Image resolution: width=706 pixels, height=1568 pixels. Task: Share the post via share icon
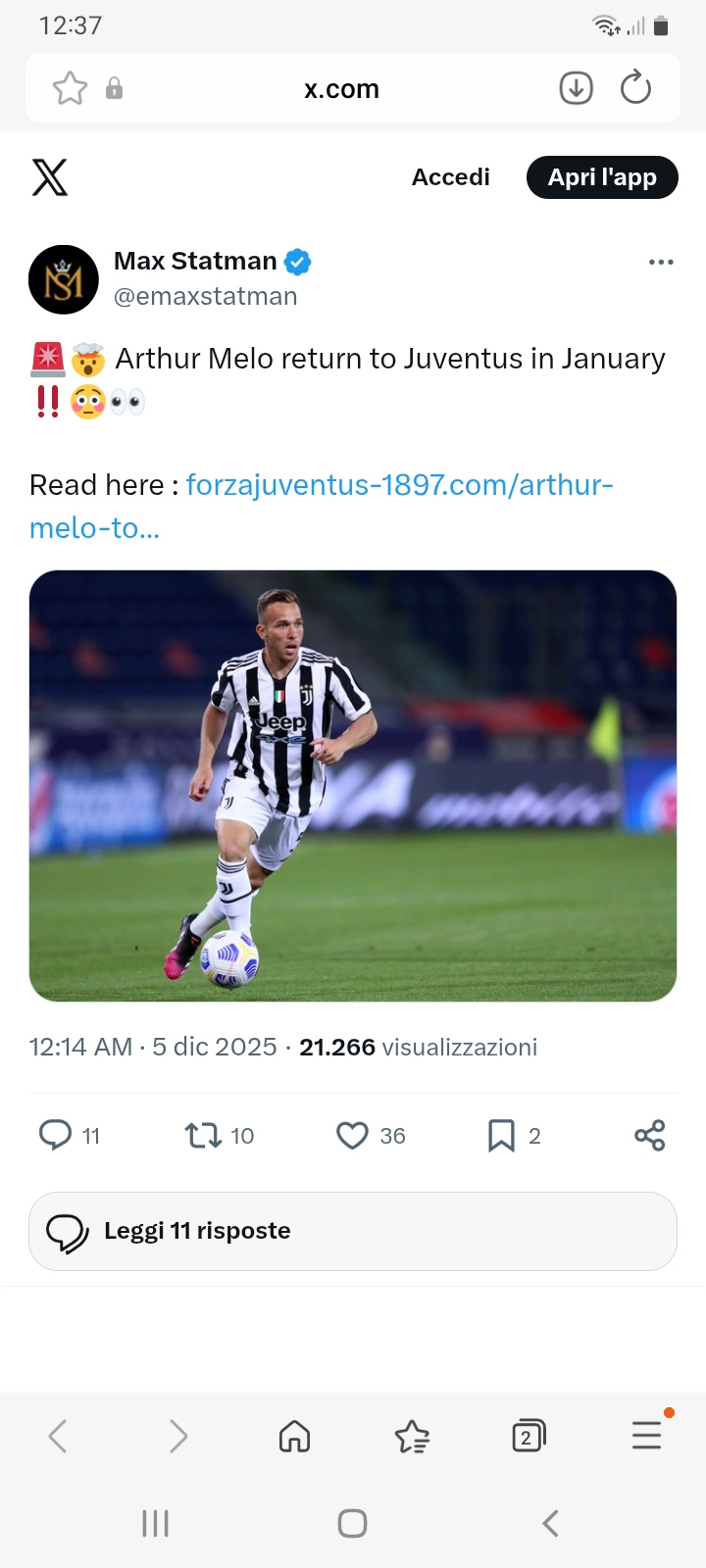649,1135
